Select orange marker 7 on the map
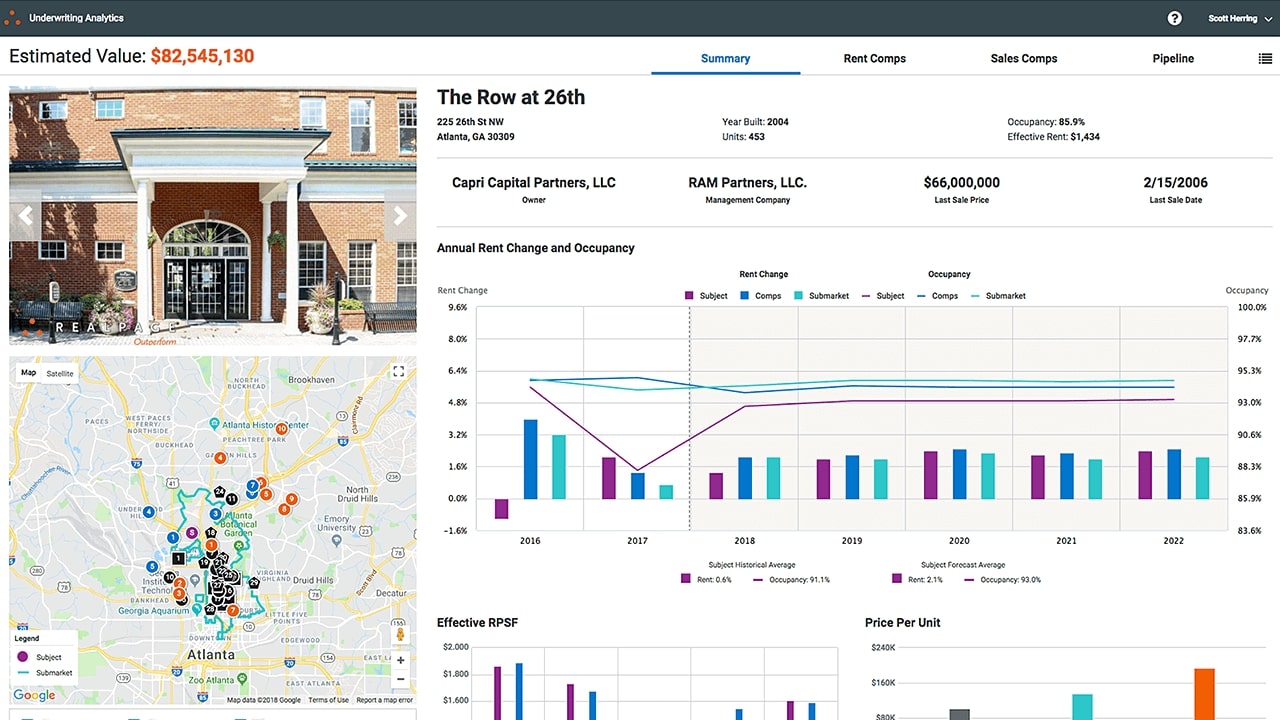This screenshot has height=720, width=1280. (233, 610)
